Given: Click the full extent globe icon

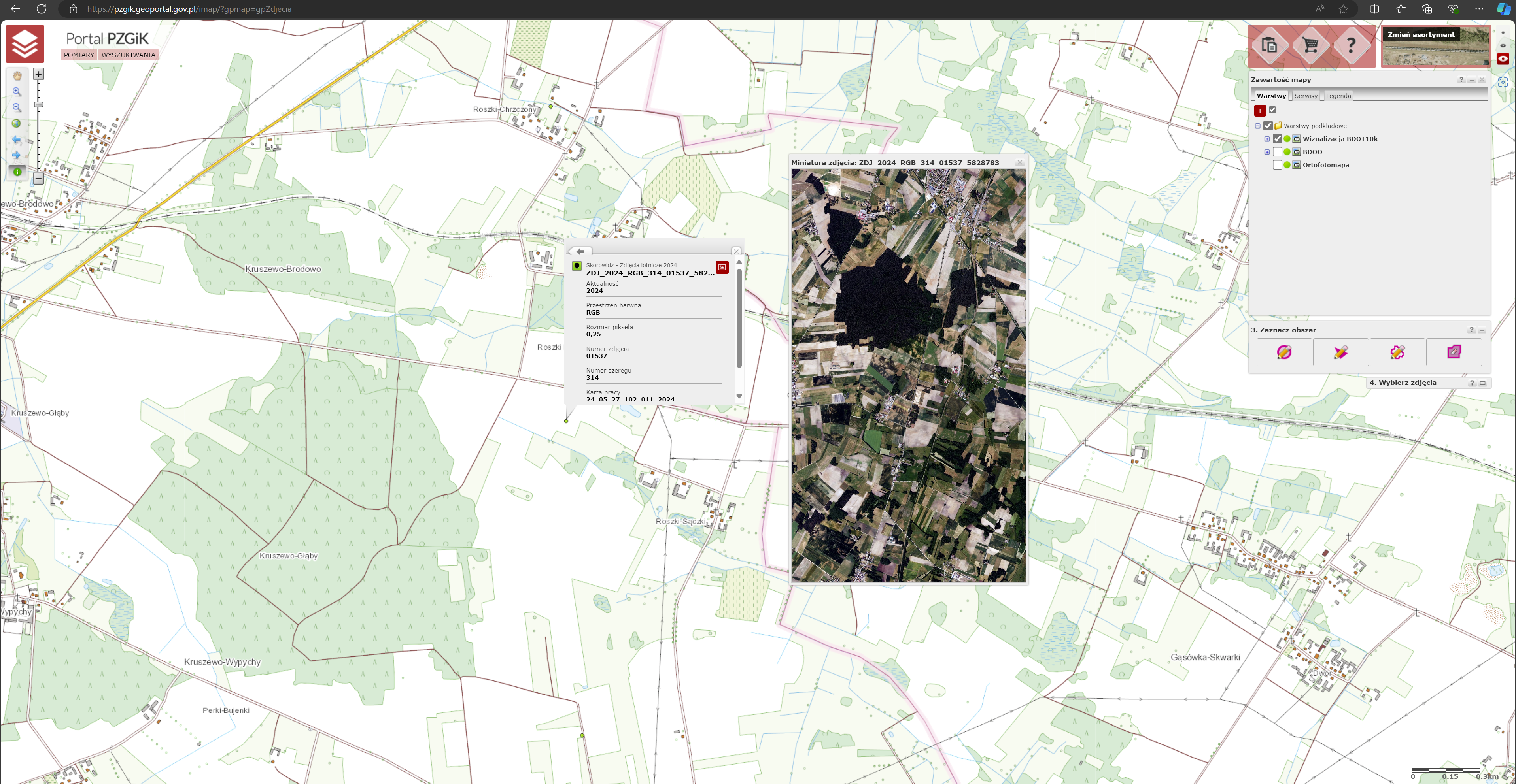Looking at the screenshot, I should click(x=17, y=124).
